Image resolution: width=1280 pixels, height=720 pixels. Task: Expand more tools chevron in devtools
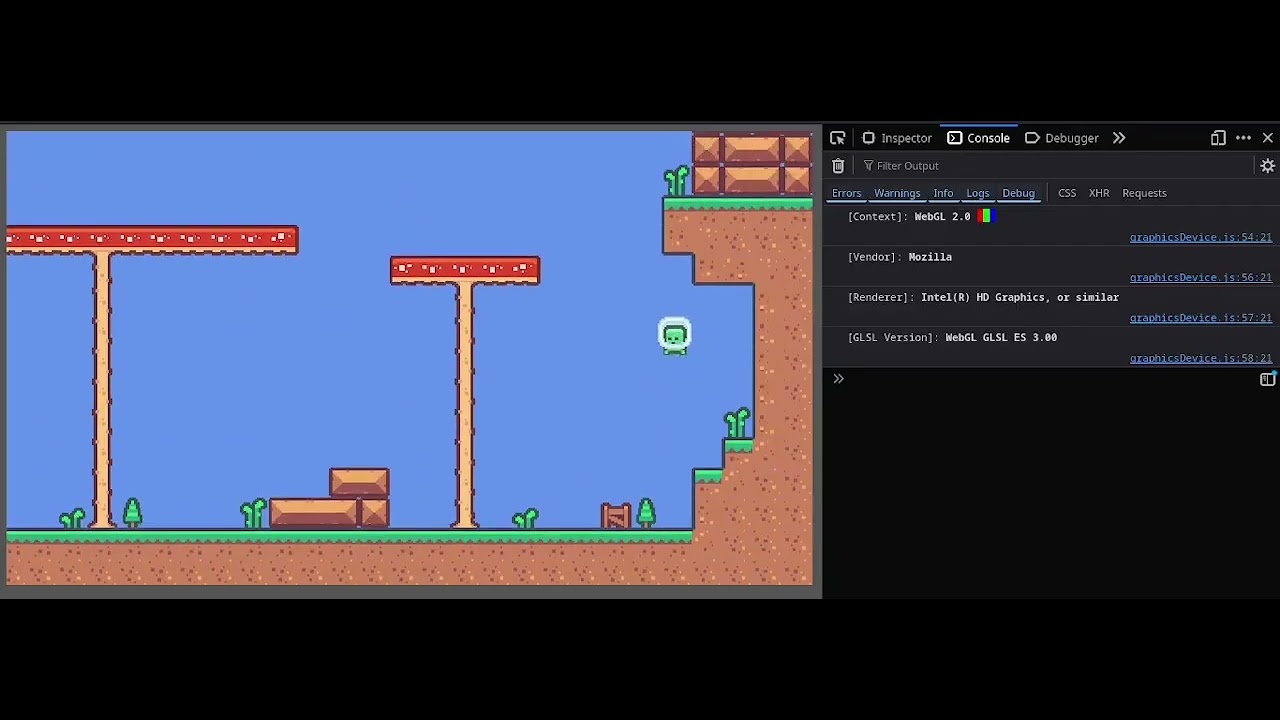pos(1119,138)
